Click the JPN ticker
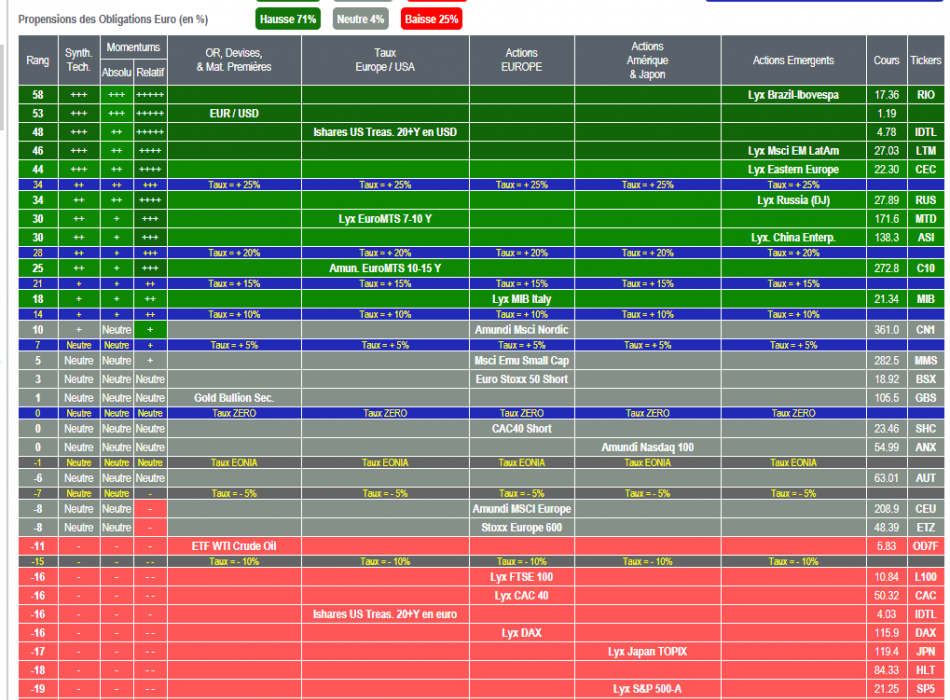 [926, 652]
